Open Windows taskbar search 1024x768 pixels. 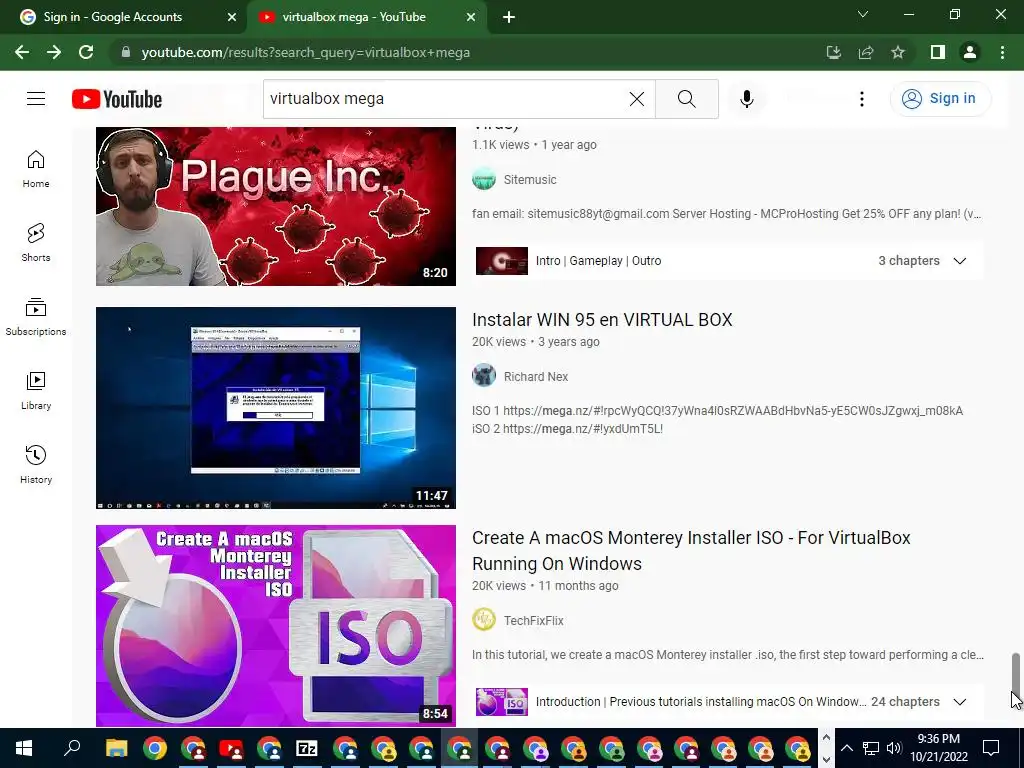coord(72,748)
